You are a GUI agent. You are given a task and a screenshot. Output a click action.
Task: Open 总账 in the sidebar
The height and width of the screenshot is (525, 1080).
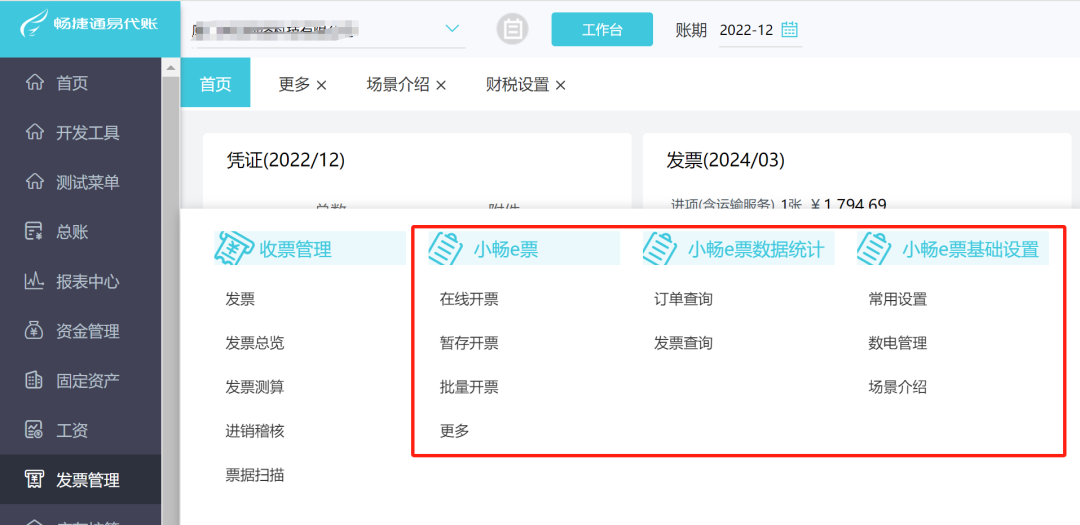click(81, 231)
